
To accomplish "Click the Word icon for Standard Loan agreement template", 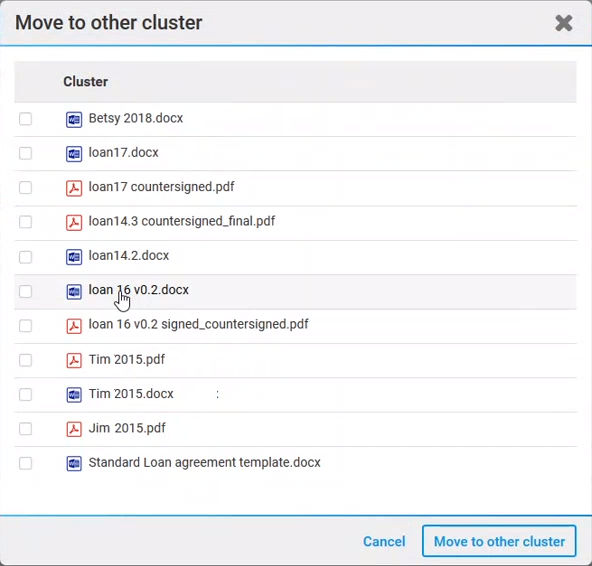I will point(74,464).
